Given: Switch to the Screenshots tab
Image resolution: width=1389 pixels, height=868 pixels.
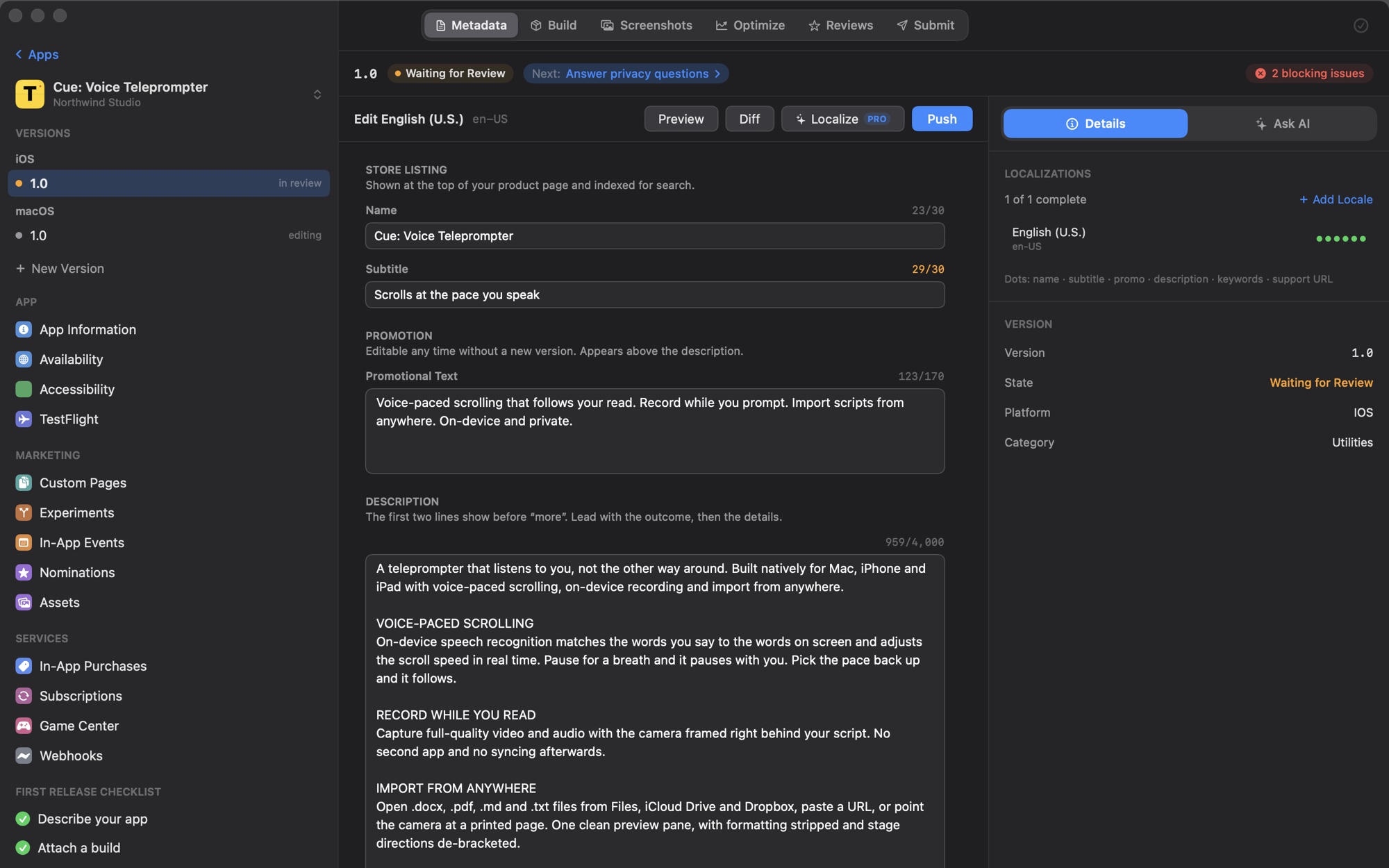Looking at the screenshot, I should click(x=647, y=25).
